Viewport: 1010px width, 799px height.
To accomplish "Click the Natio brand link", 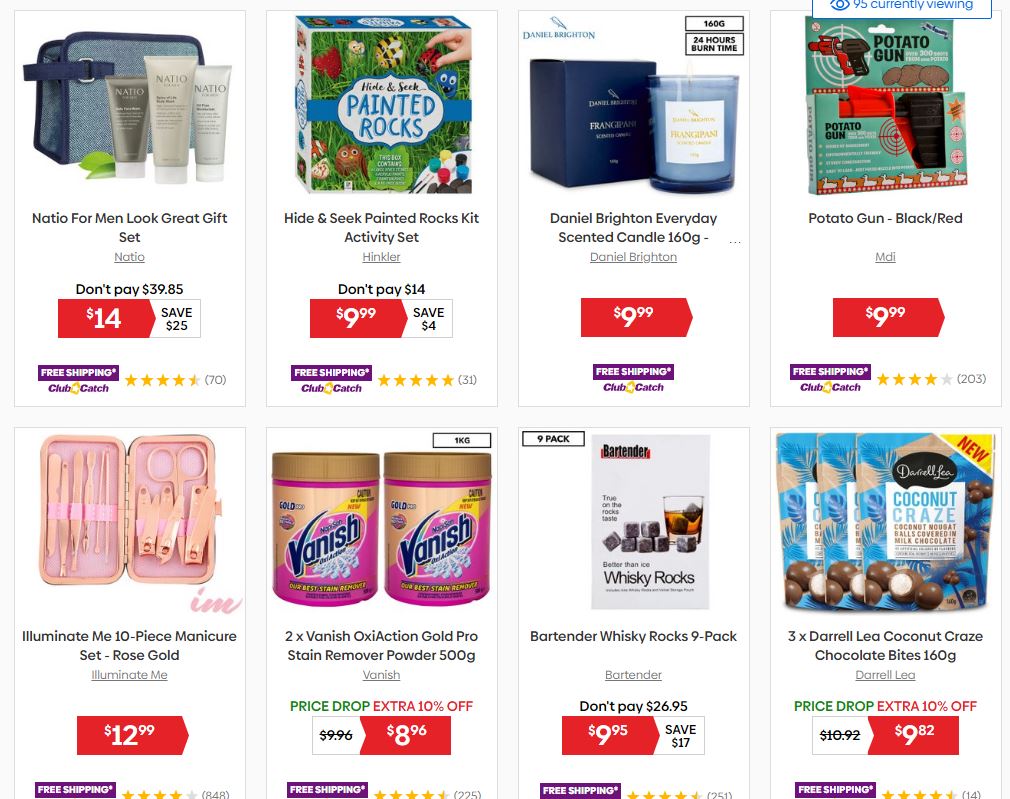I will 129,256.
